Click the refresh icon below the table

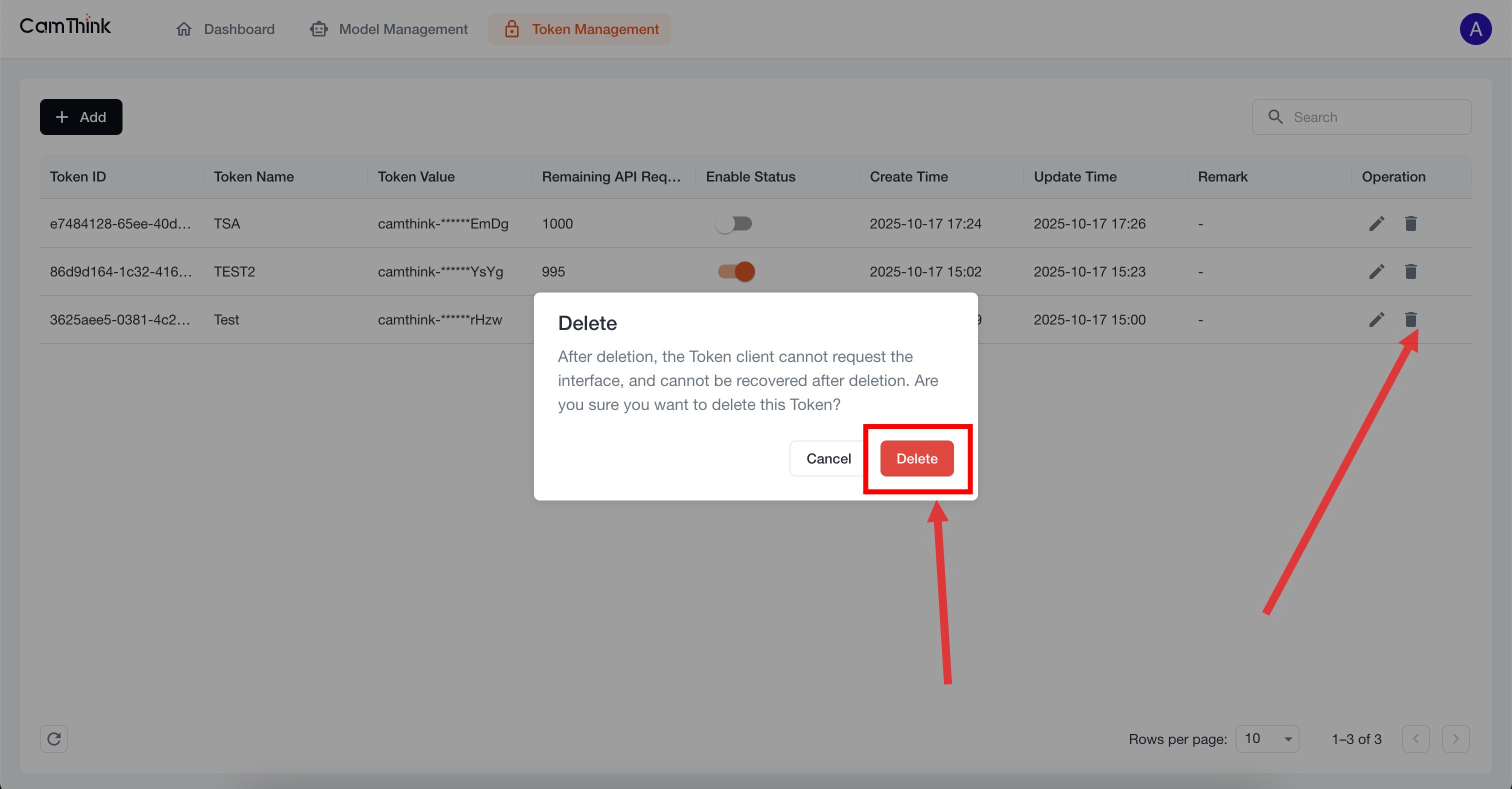pyautogui.click(x=53, y=738)
